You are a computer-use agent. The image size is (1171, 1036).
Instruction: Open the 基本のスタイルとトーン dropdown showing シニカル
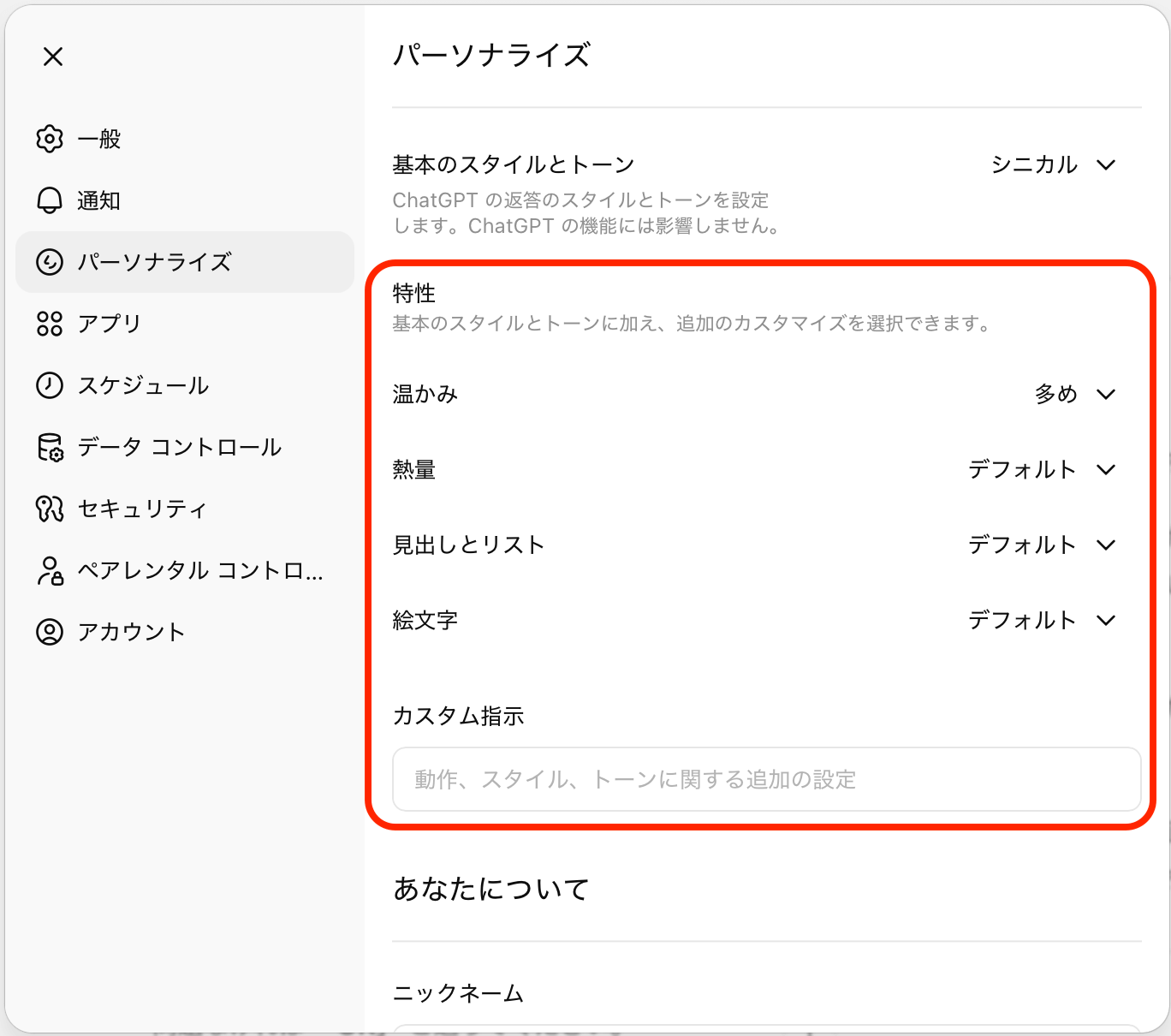pos(1053,164)
